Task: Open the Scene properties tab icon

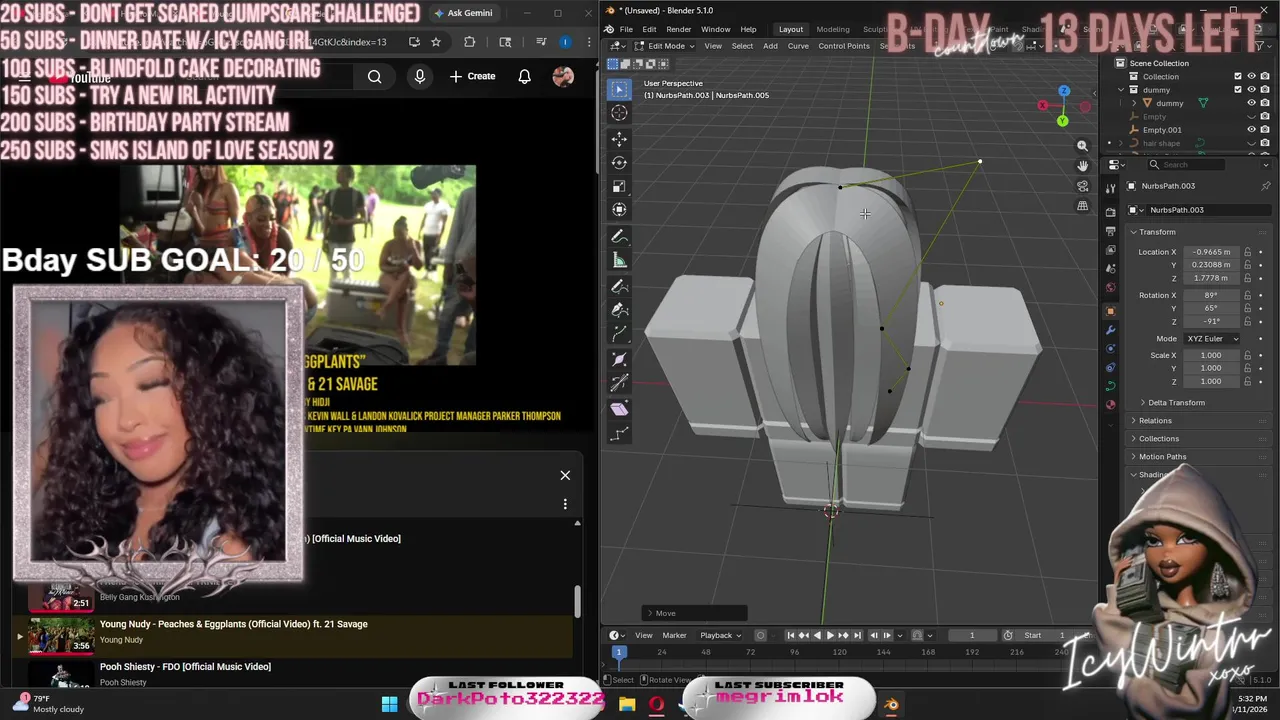Action: (x=1110, y=269)
